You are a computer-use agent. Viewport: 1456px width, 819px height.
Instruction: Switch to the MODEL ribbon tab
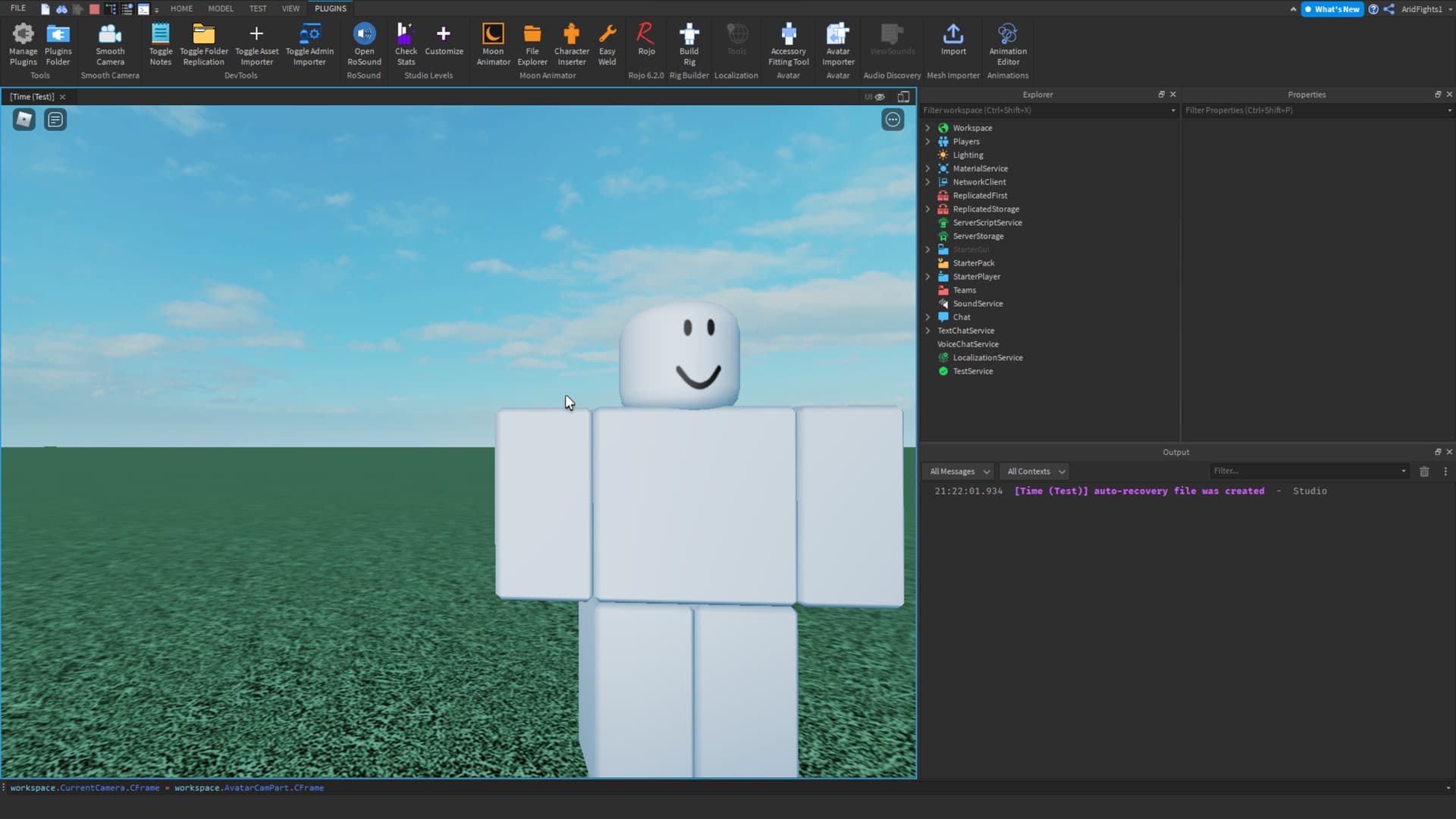click(221, 8)
